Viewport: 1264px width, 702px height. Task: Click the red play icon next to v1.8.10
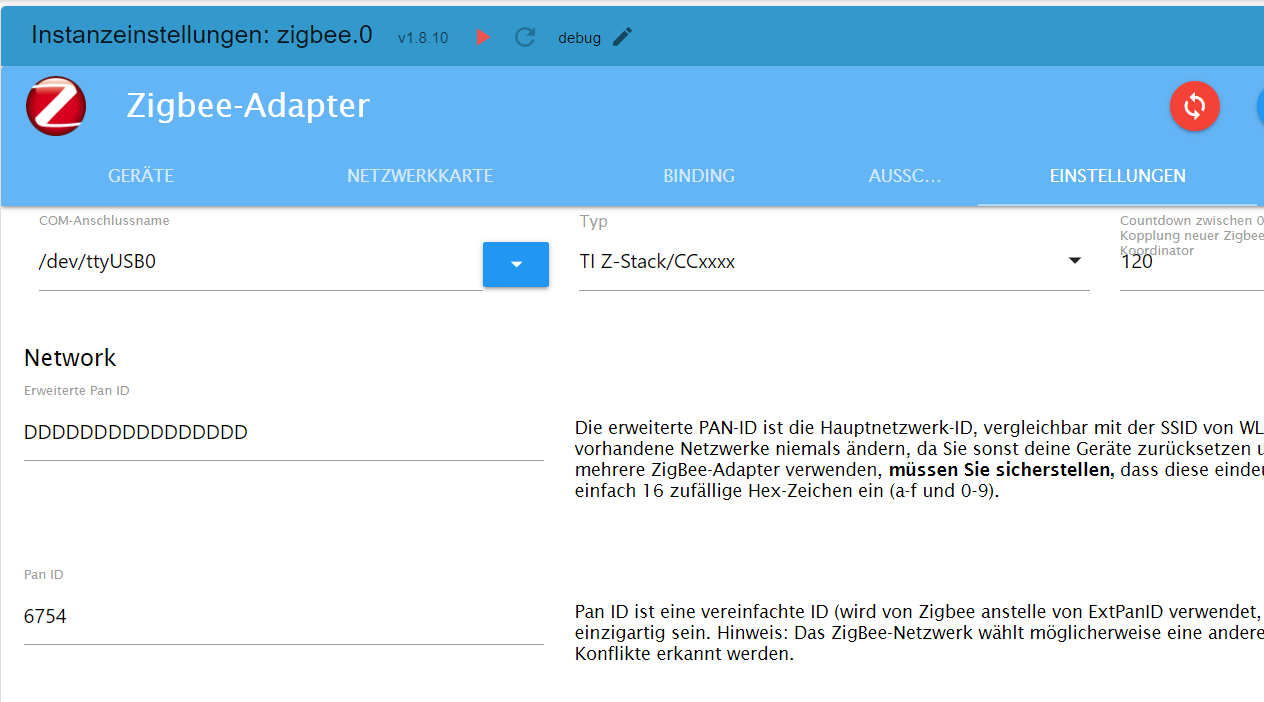click(484, 37)
